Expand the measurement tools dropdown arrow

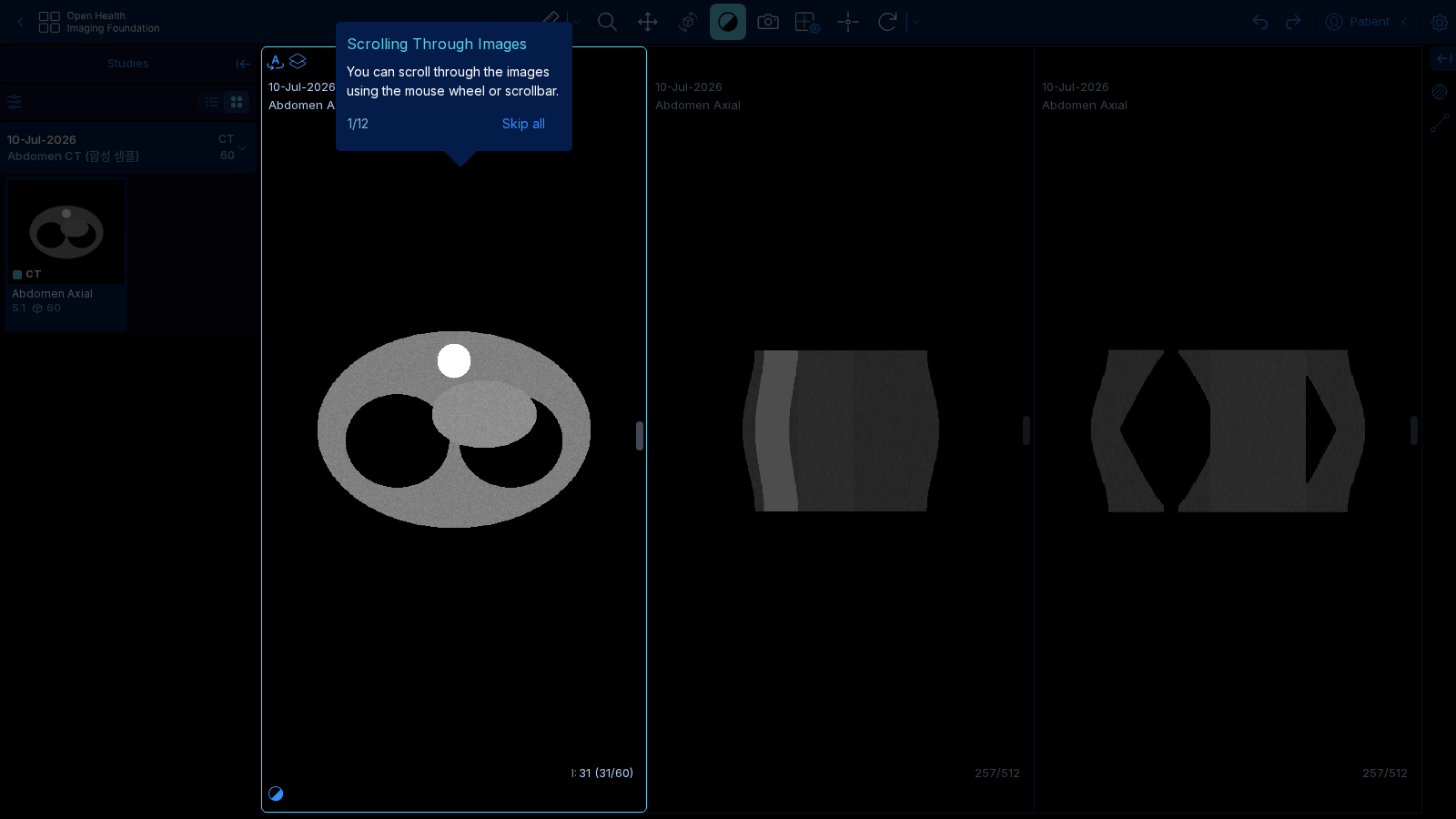pyautogui.click(x=577, y=22)
